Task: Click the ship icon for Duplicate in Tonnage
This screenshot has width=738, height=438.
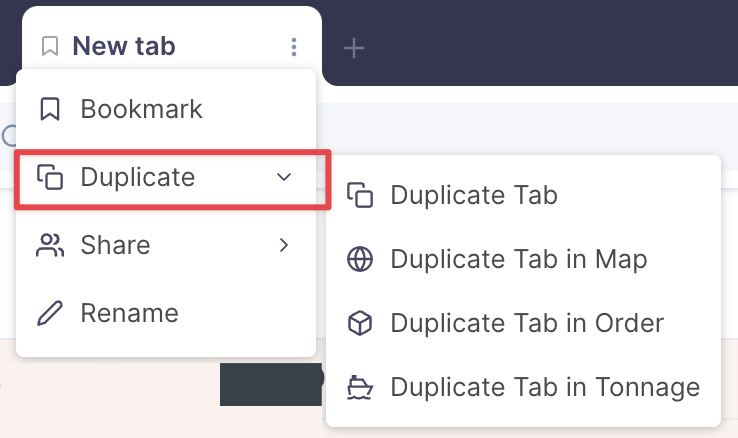Action: pyautogui.click(x=360, y=387)
